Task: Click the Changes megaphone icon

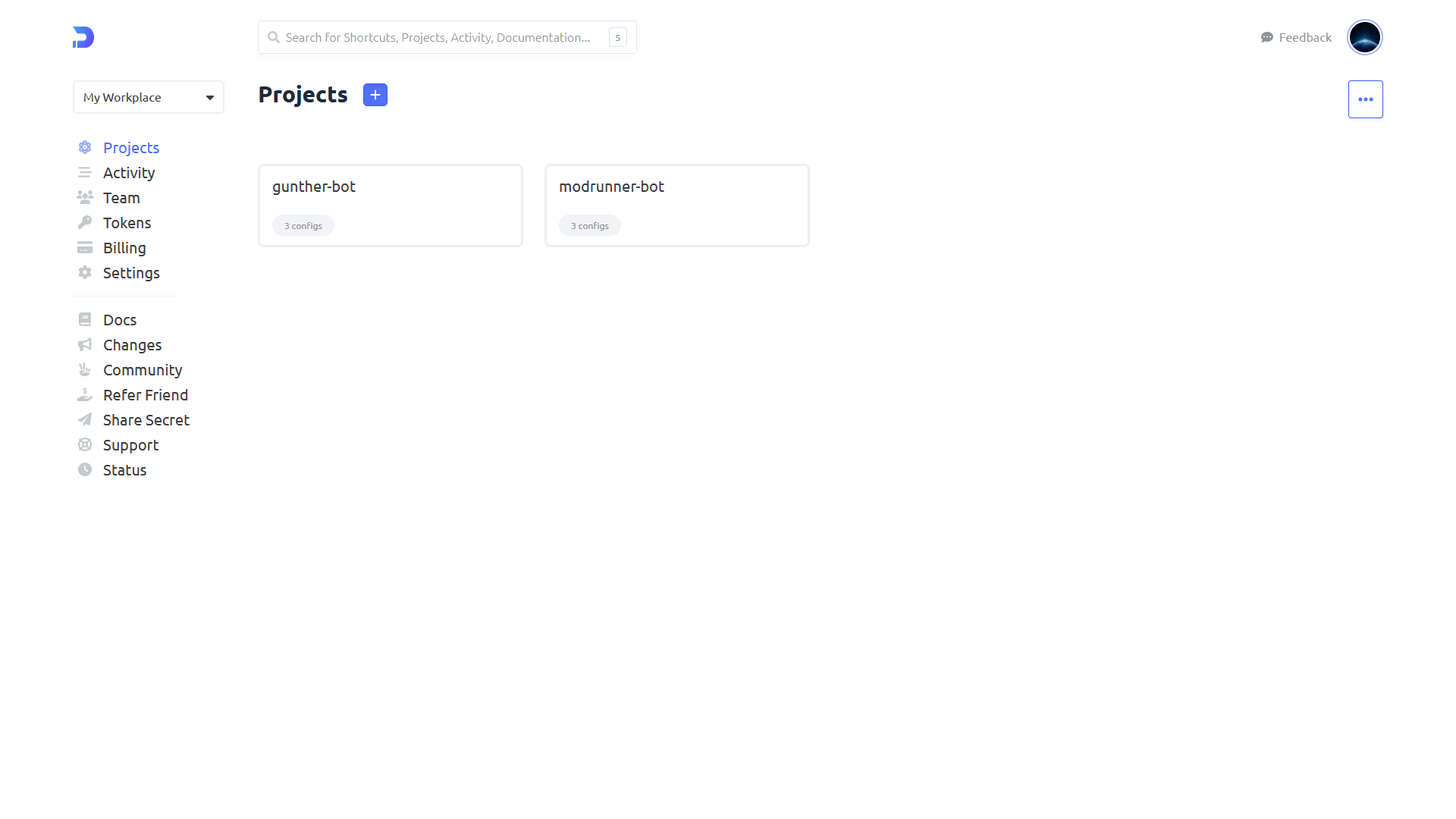Action: pos(84,344)
